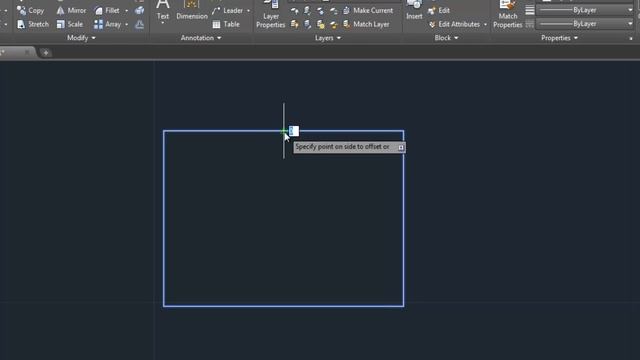The image size is (640, 360).
Task: Click the Offset icon beside Array
Action: [140, 24]
